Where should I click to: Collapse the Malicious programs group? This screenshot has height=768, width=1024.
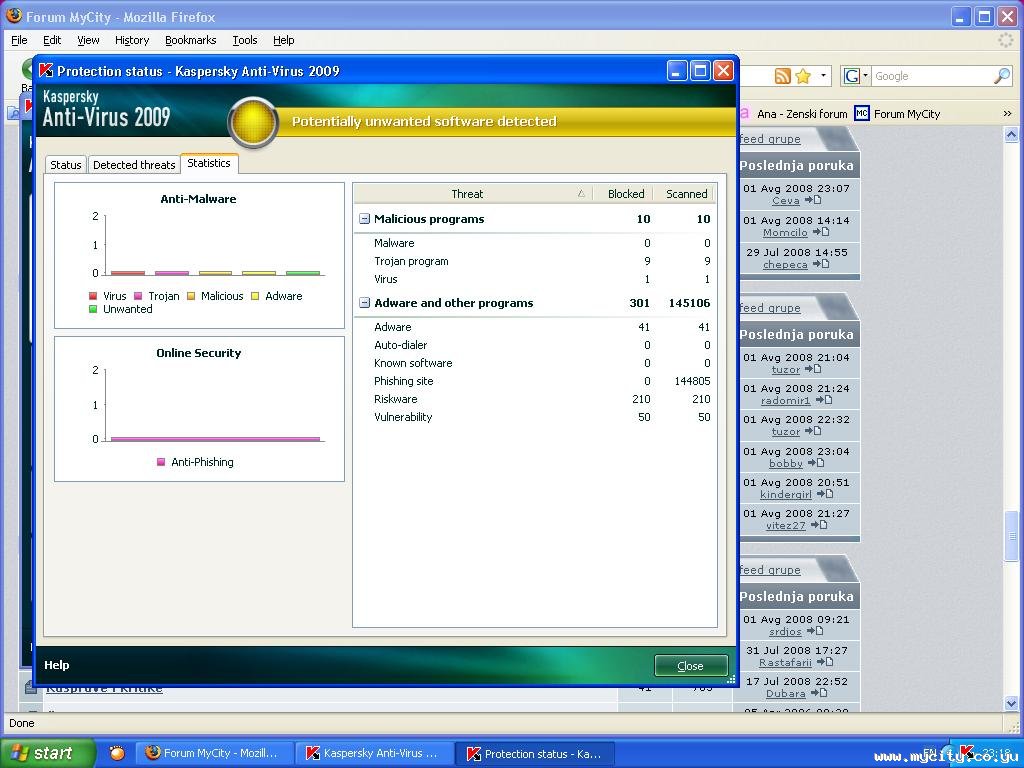pyautogui.click(x=364, y=219)
